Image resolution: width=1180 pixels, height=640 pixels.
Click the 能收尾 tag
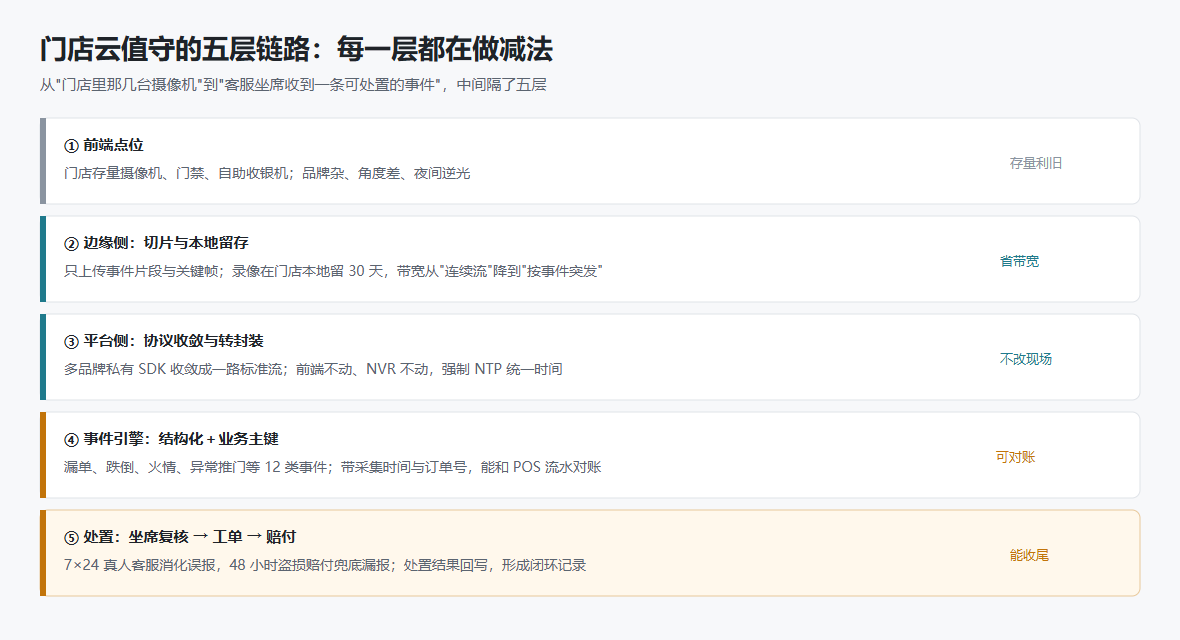click(1029, 555)
